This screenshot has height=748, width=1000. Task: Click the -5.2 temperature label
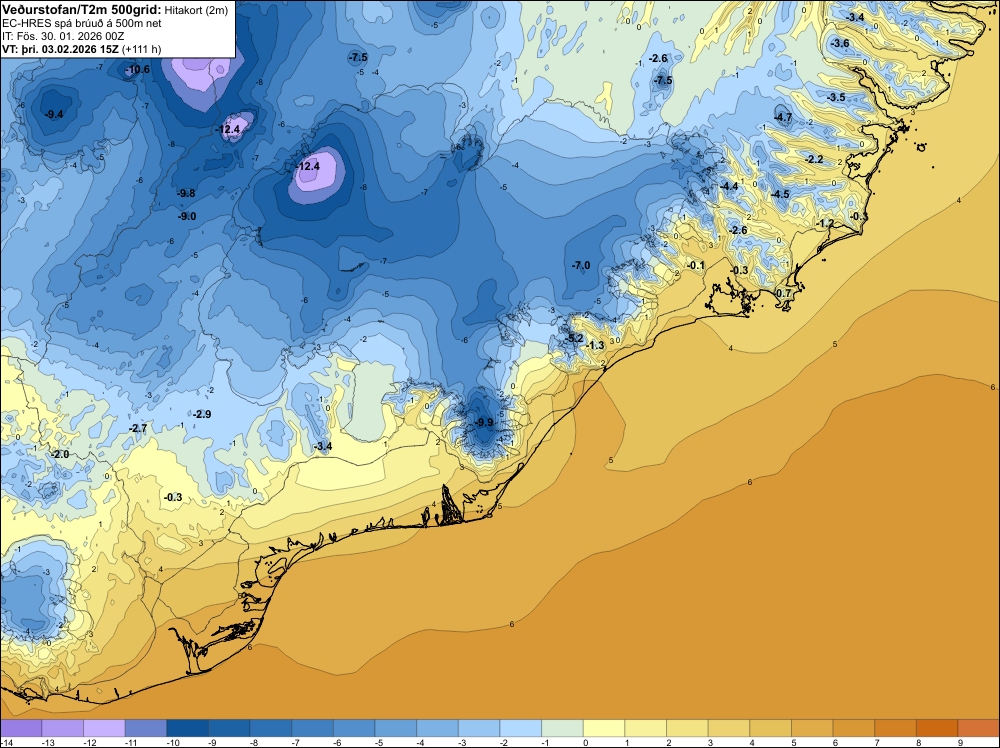[575, 339]
